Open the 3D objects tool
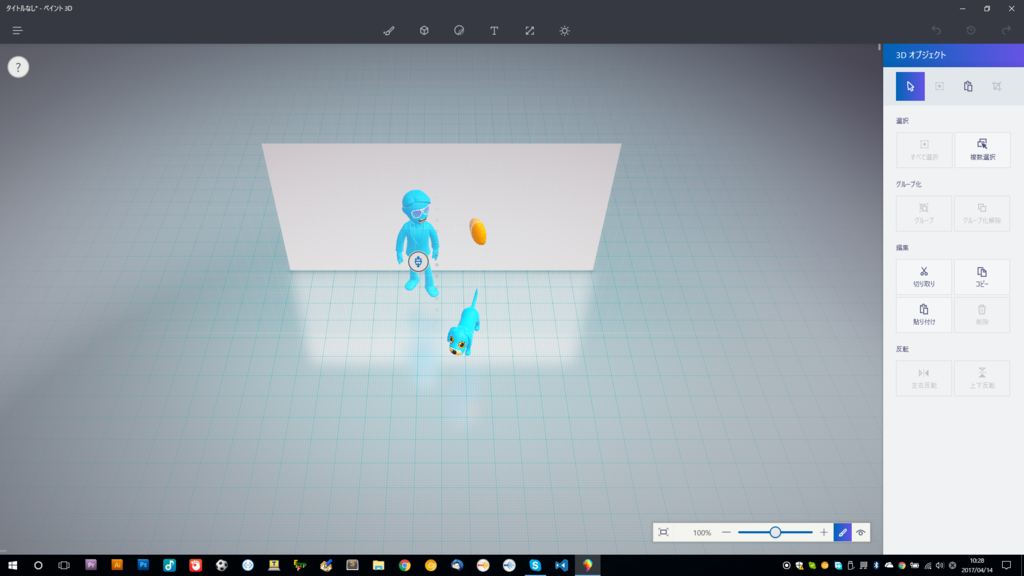This screenshot has width=1024, height=576. click(424, 31)
